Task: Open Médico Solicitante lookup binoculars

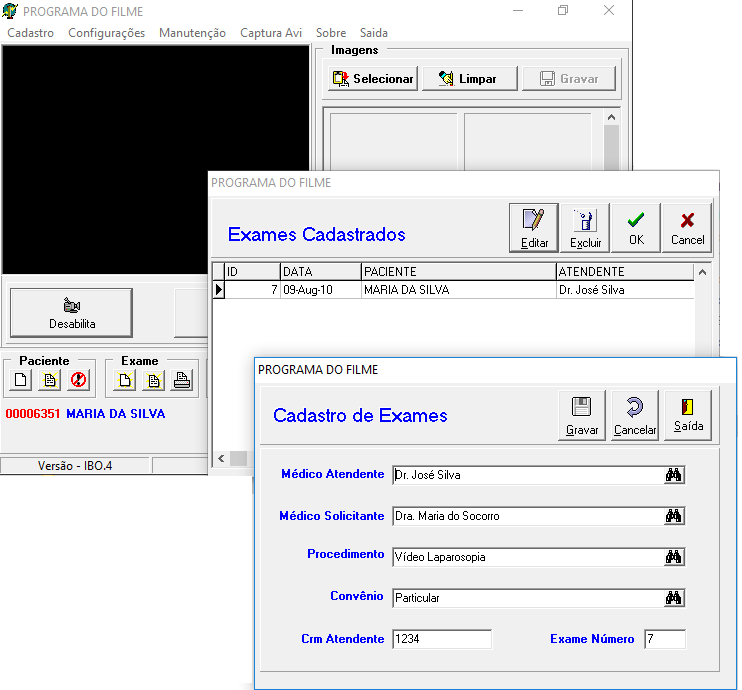Action: pos(673,516)
